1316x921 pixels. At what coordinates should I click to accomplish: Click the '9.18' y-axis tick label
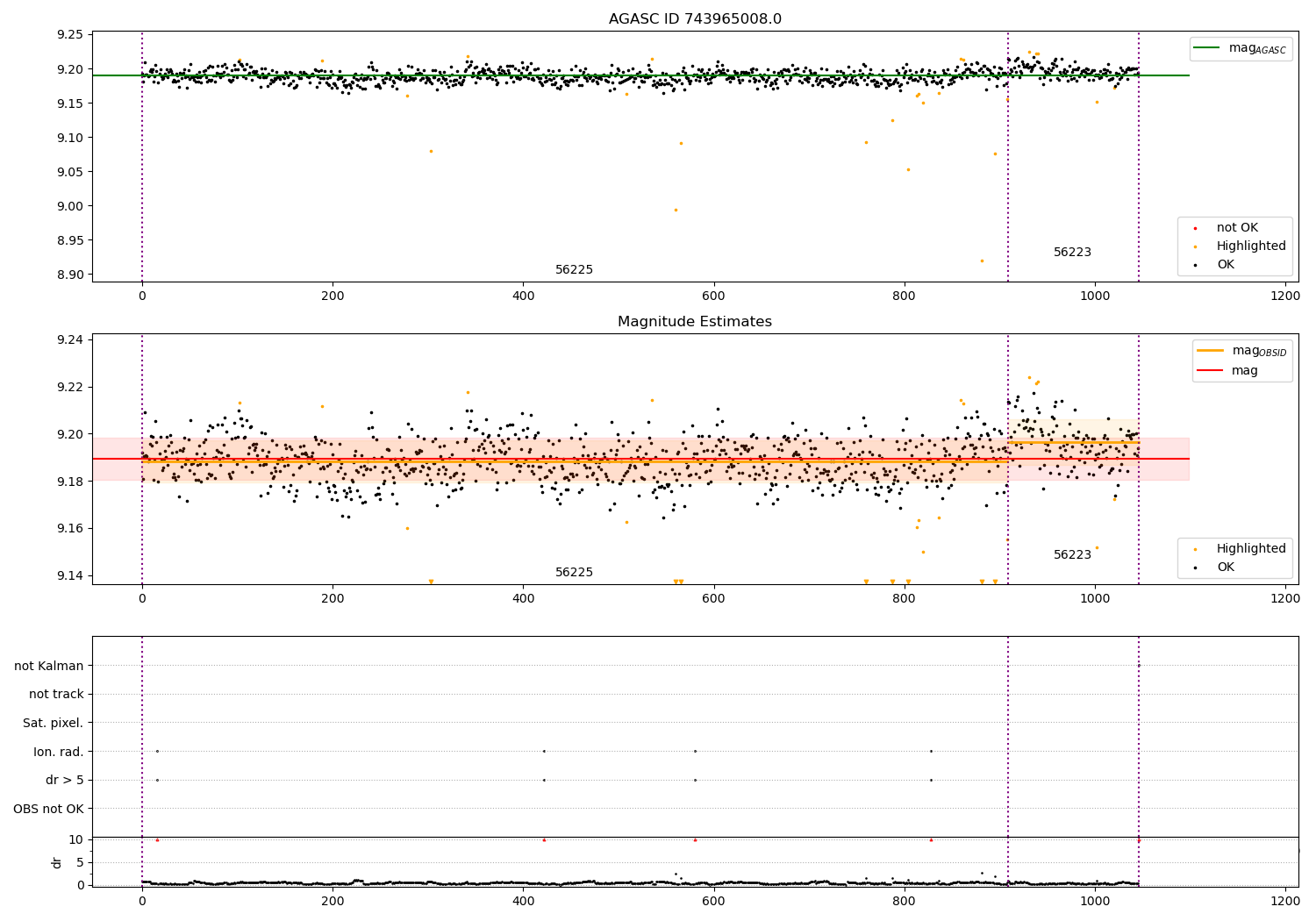[x=70, y=482]
